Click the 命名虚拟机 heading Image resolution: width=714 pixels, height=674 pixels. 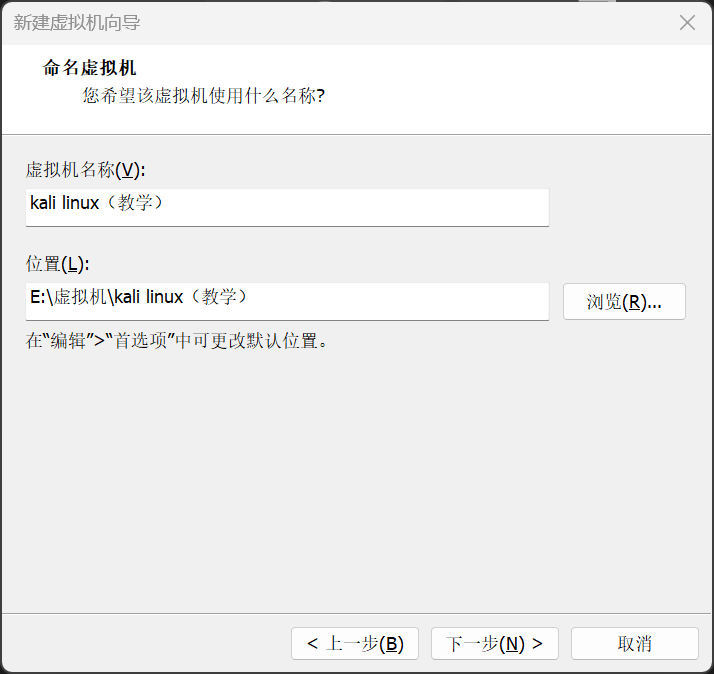pos(89,68)
